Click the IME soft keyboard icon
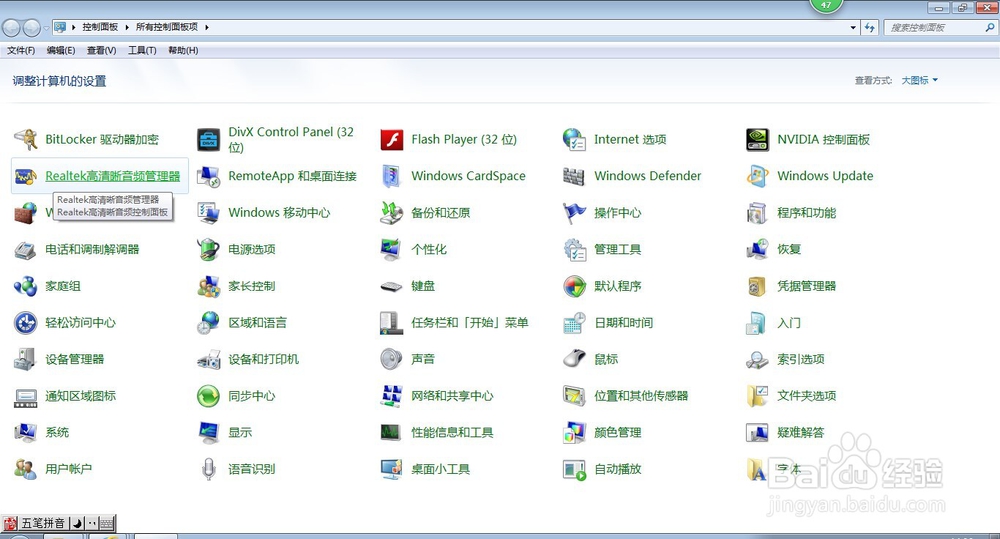The height and width of the screenshot is (539, 1000). coord(107,524)
